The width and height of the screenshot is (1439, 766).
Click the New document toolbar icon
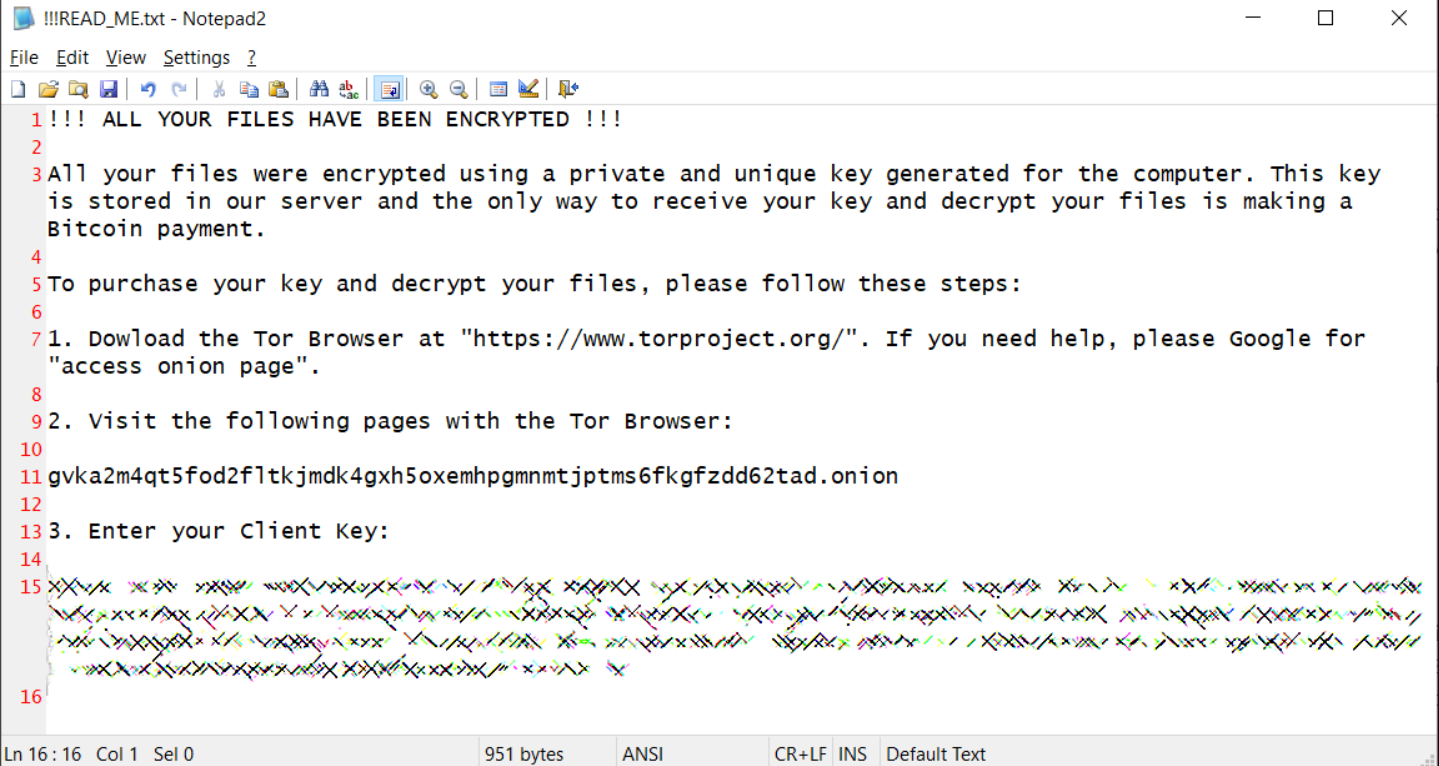(18, 90)
